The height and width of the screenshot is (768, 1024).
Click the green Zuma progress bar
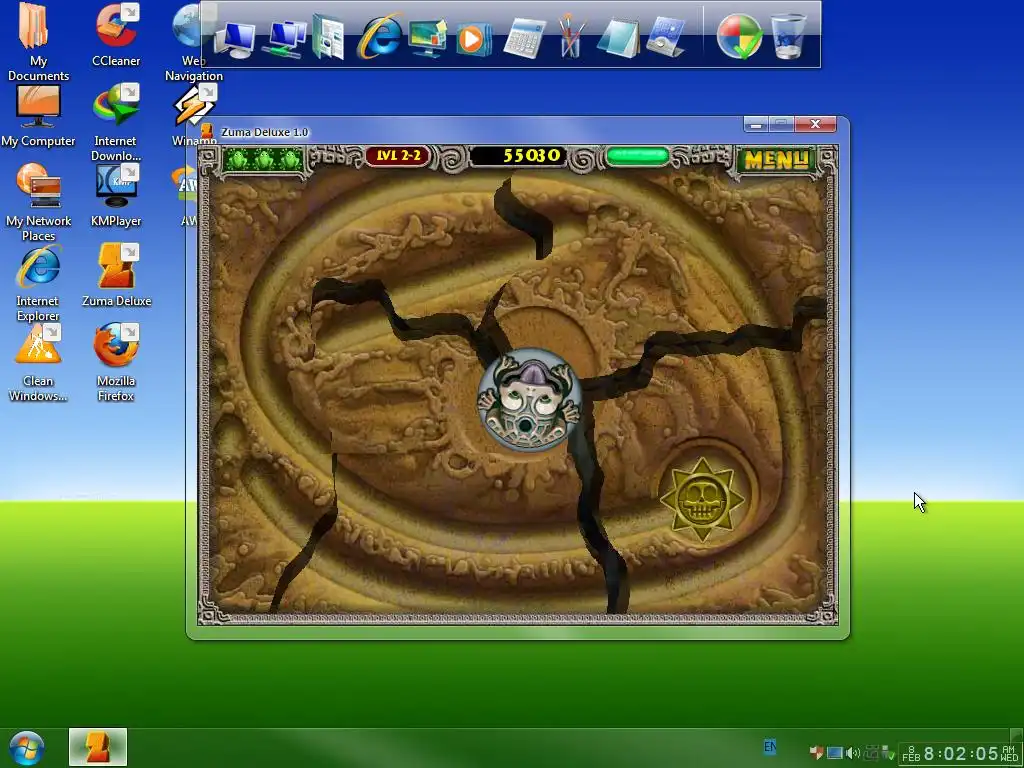tap(637, 156)
